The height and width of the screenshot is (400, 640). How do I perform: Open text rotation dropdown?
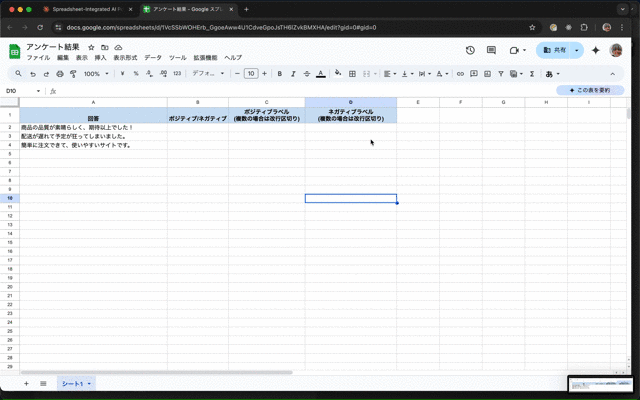(442, 74)
